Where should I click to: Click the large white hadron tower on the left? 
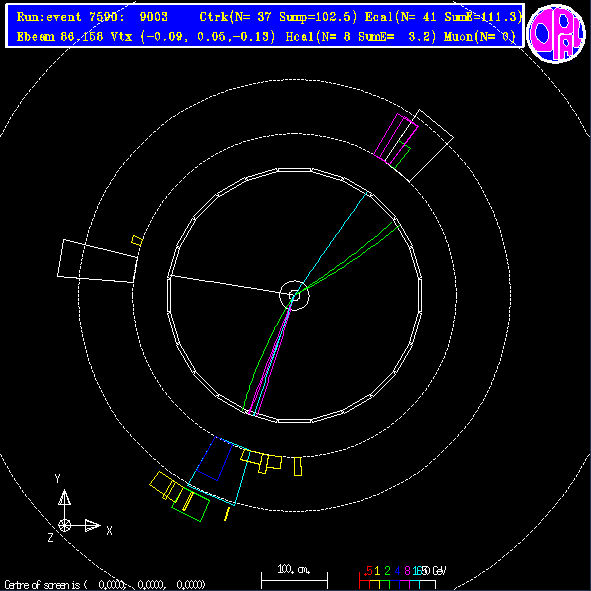[97, 261]
